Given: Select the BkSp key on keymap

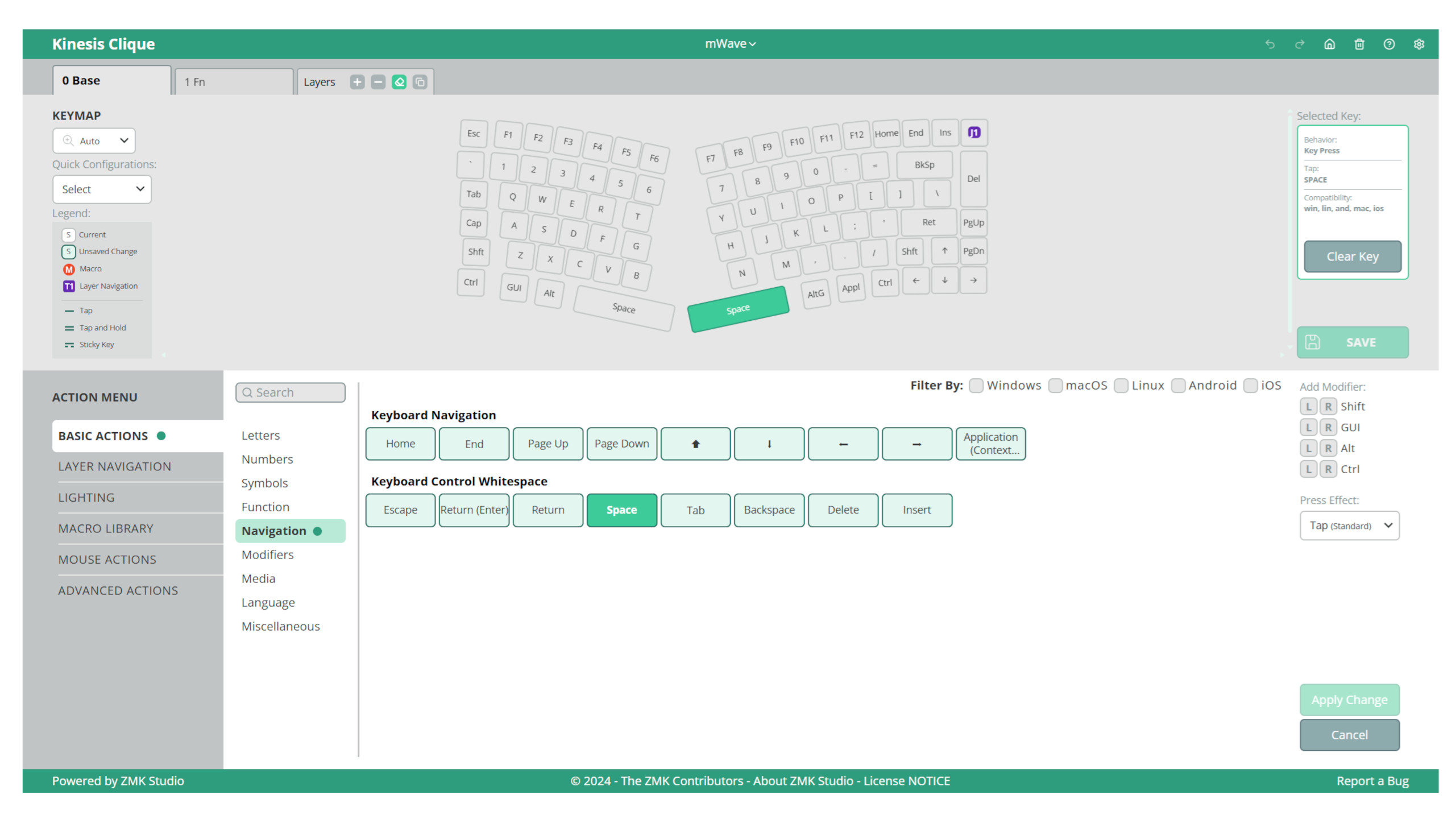Looking at the screenshot, I should point(924,165).
